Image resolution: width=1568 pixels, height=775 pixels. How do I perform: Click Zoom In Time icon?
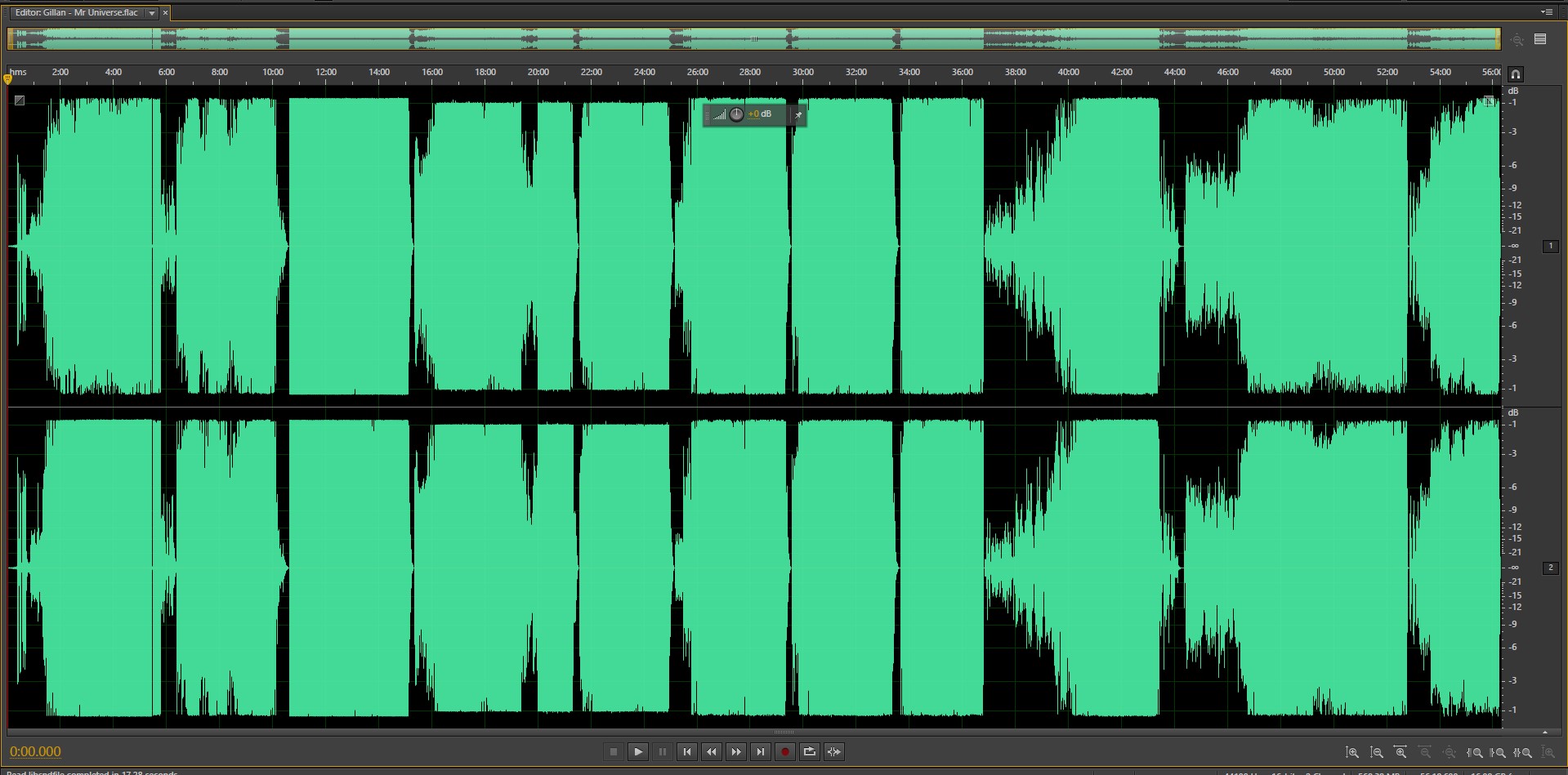click(x=1400, y=753)
